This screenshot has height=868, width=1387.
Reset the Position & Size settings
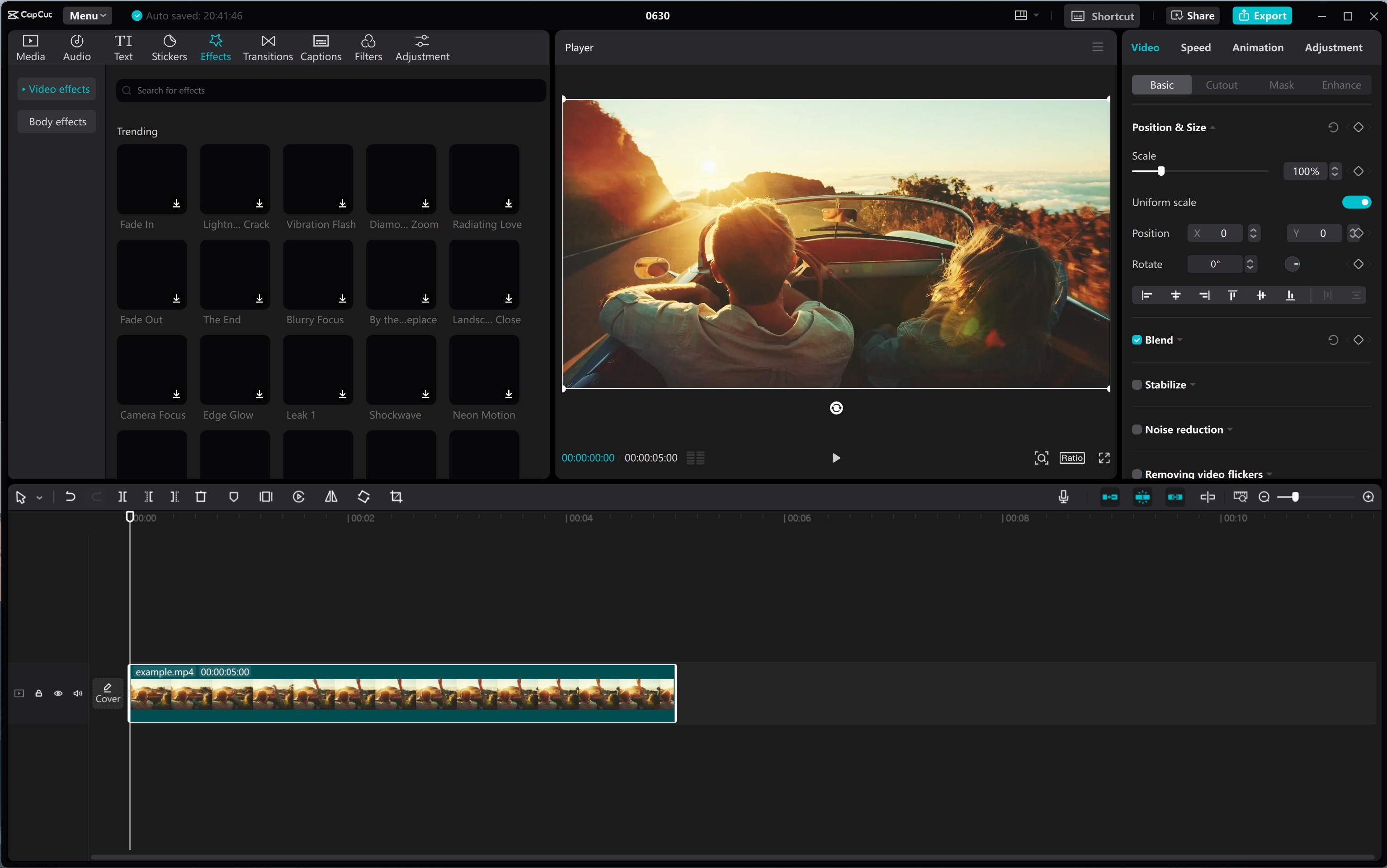[1333, 127]
